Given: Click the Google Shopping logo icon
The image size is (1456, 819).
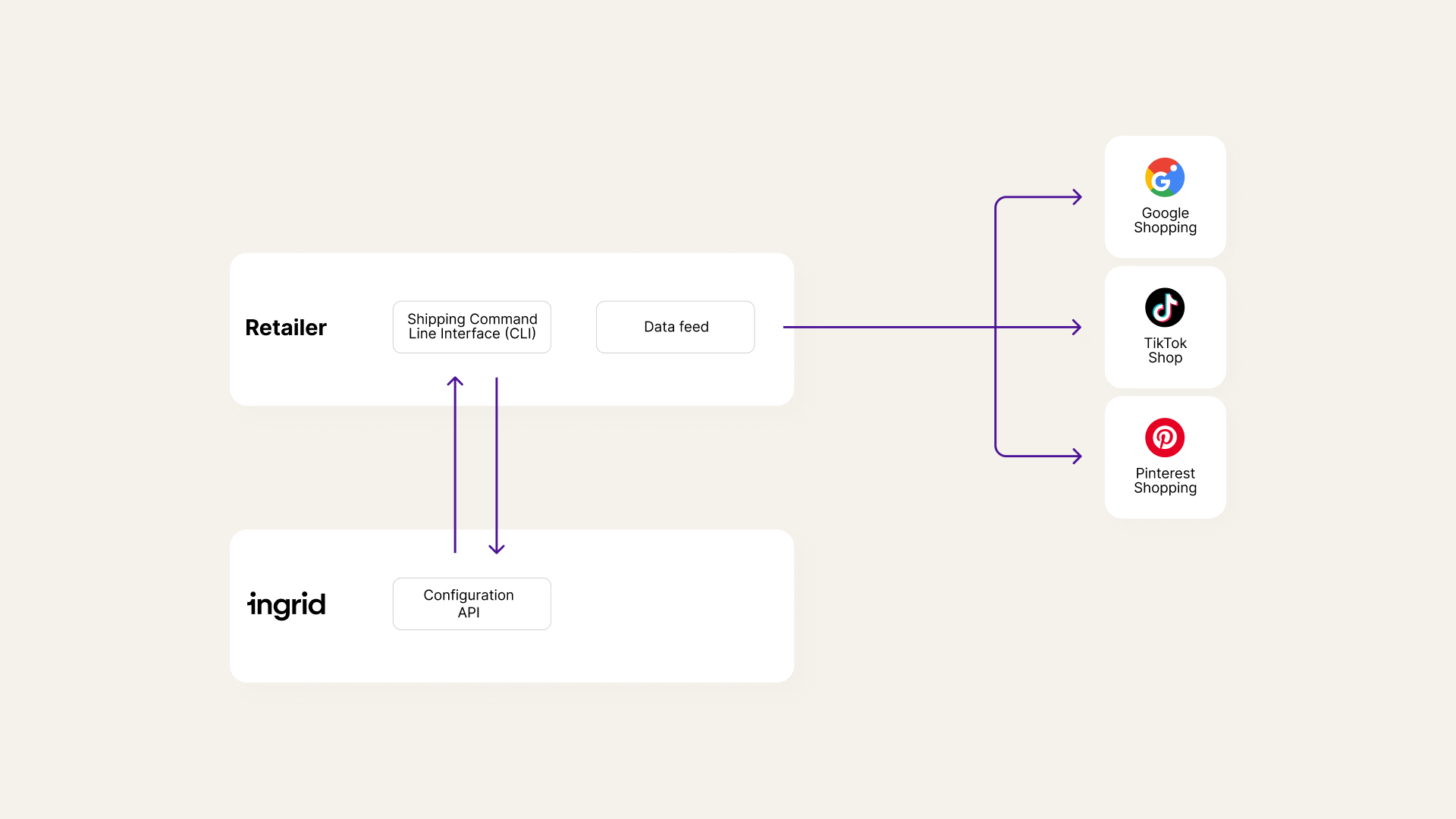Looking at the screenshot, I should point(1165,177).
